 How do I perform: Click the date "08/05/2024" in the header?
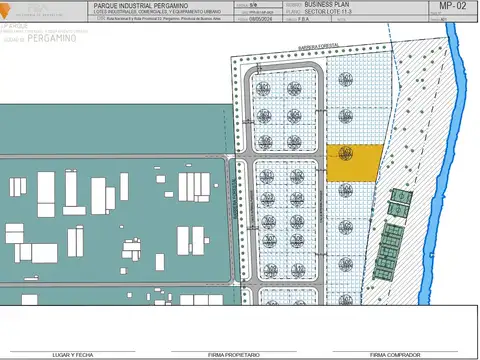tap(261, 19)
